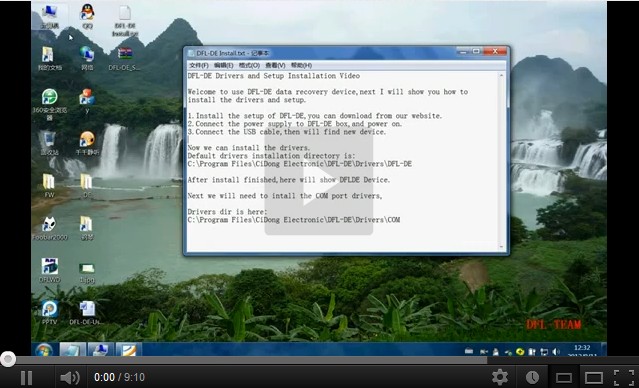Click the tray keyboard icon
Image resolution: width=639 pixels, height=388 pixels.
click(x=469, y=351)
